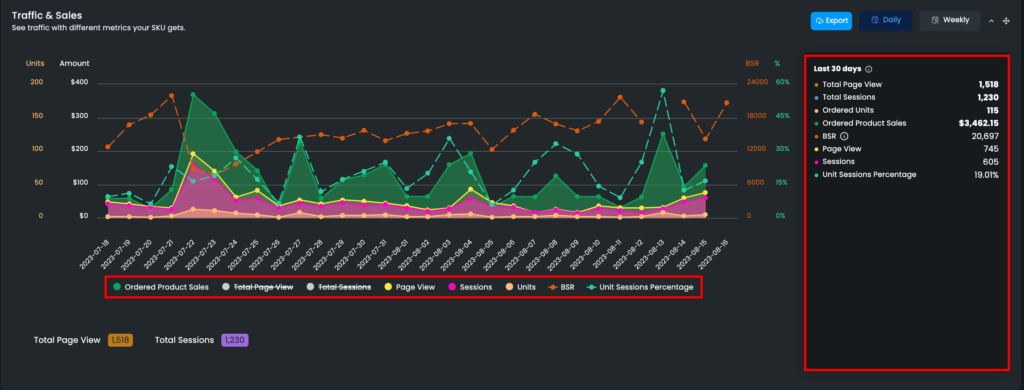Switch to the Weekly view tab
The height and width of the screenshot is (390, 1024).
[x=950, y=21]
